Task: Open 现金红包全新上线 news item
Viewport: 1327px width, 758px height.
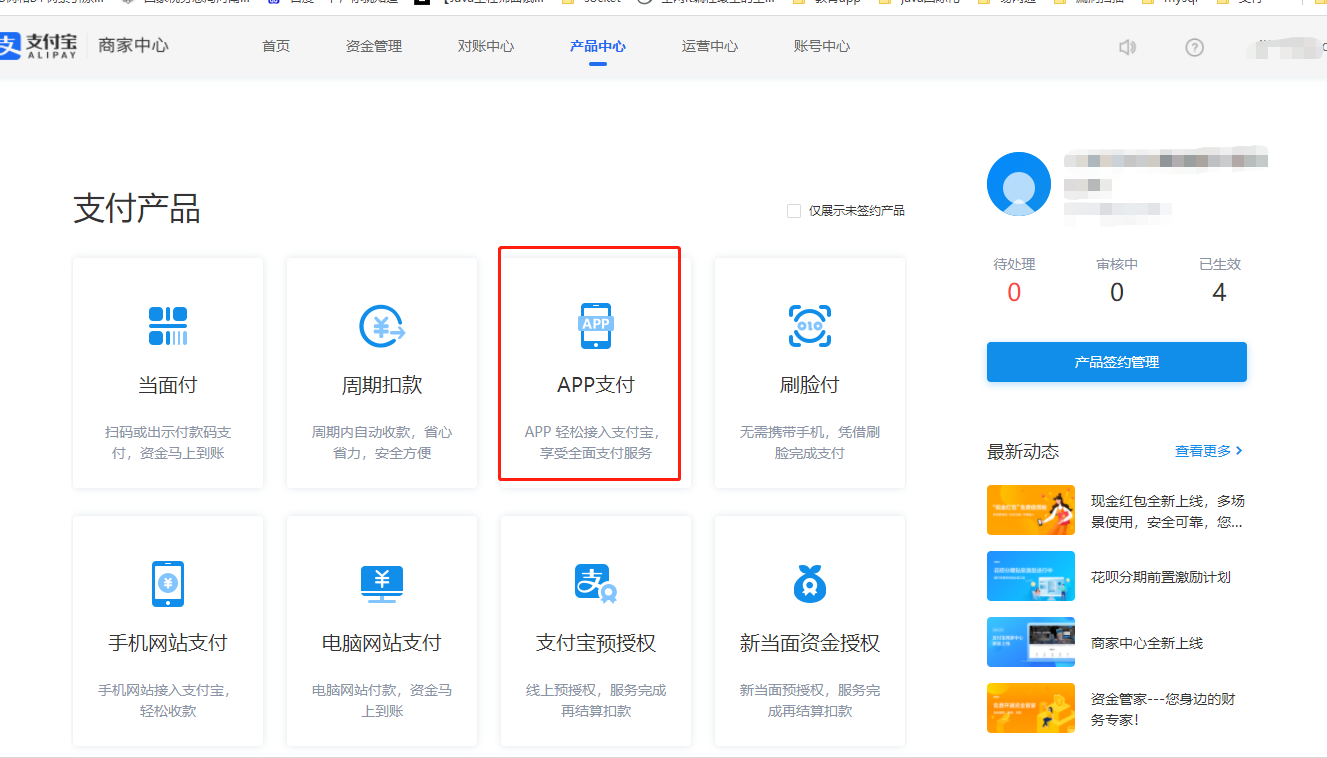Action: pos(1168,511)
